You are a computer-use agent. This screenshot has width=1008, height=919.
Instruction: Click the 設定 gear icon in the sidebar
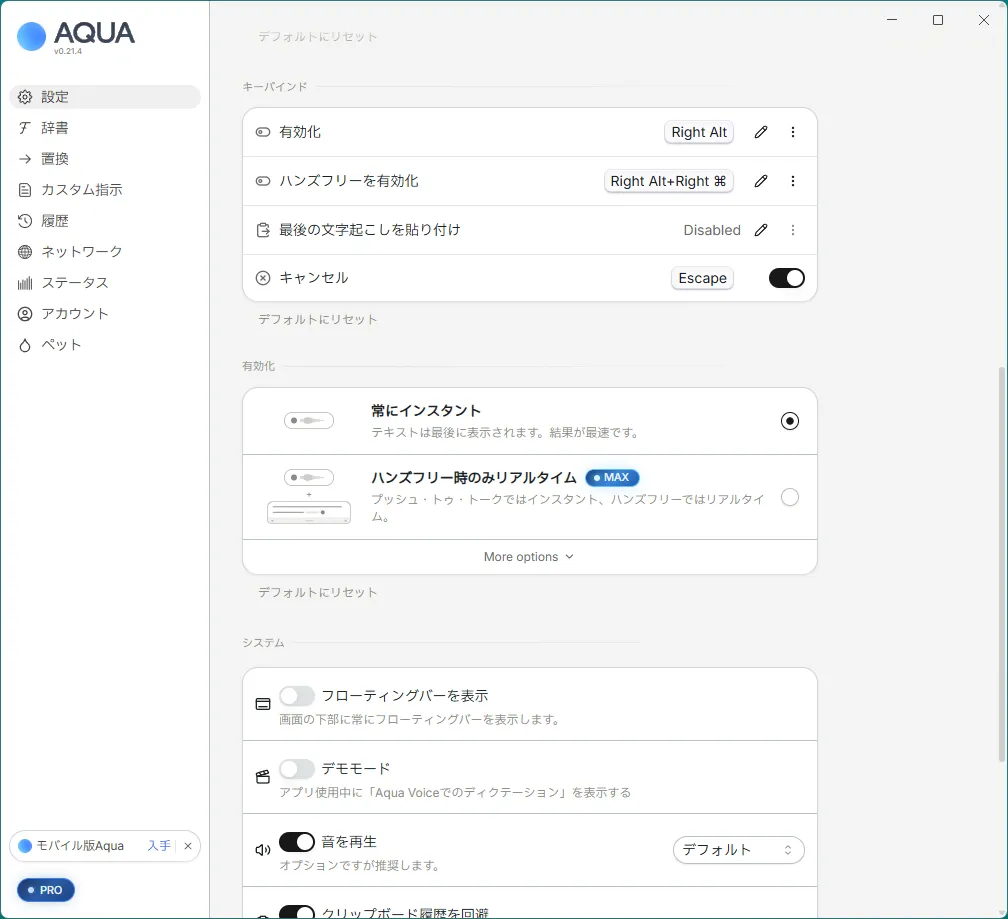pos(25,97)
